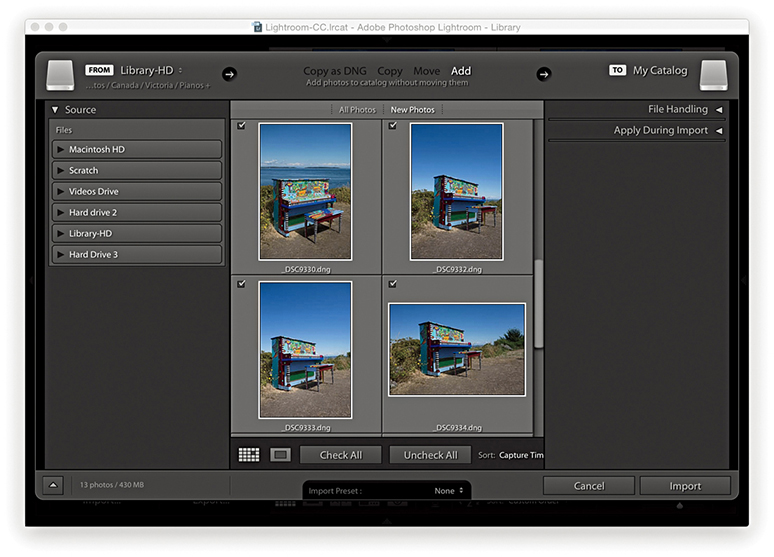Select the Copy as DNG option
This screenshot has height=557, width=774.
335,71
